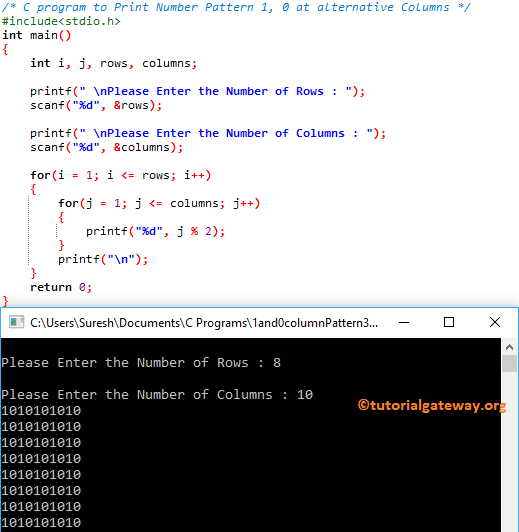Click the console vertical scrollbar thumb
The width and height of the screenshot is (519, 532).
coord(509,364)
